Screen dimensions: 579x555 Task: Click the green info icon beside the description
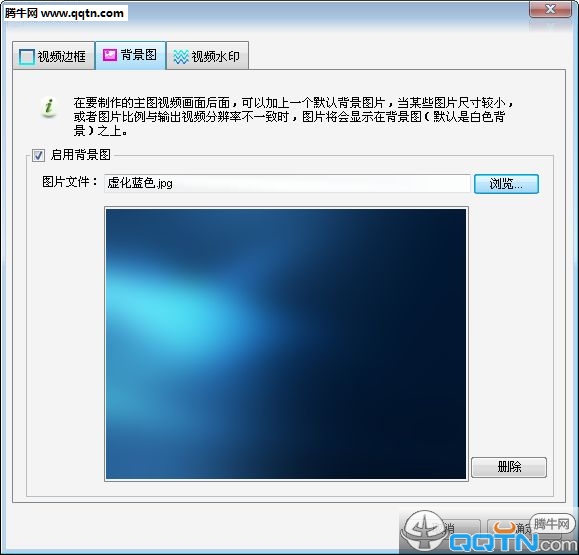[x=49, y=108]
